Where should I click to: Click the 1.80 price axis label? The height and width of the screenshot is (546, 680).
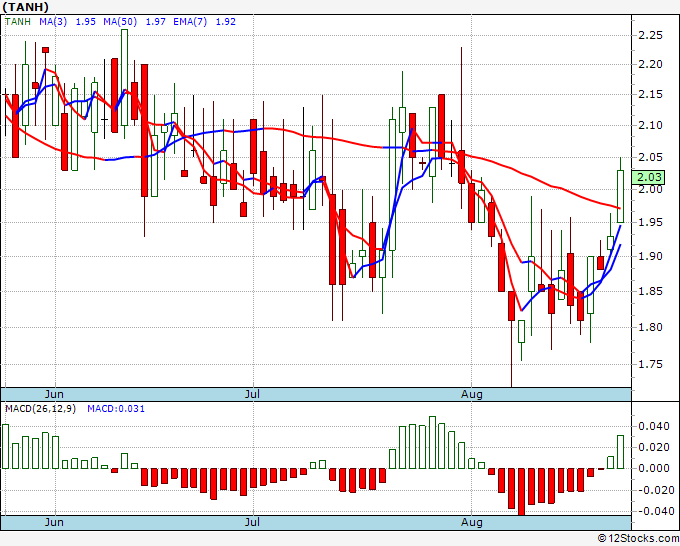coord(651,327)
